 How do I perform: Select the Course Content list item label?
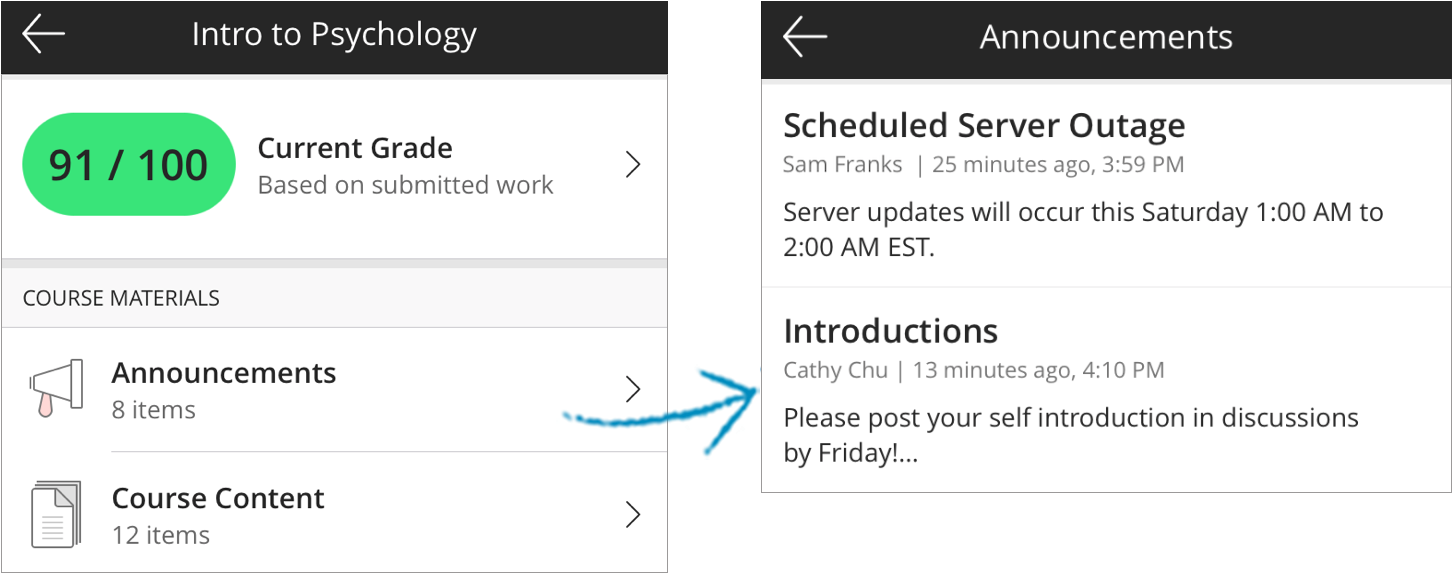click(x=218, y=498)
